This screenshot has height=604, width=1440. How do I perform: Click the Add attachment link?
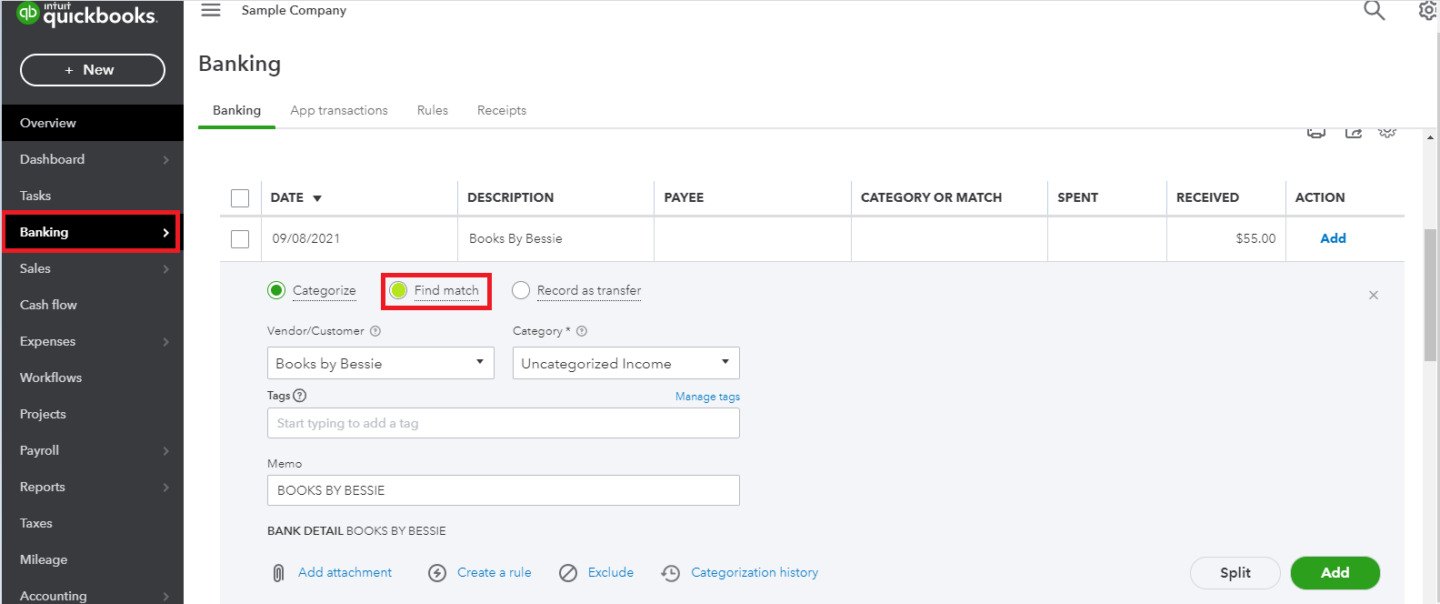tap(345, 573)
